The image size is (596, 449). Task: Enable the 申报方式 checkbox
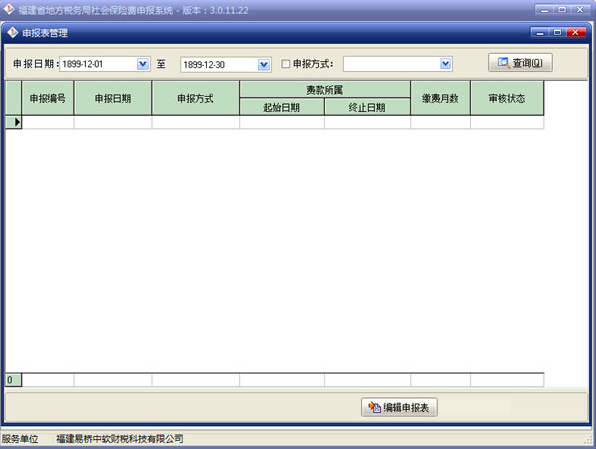(x=285, y=64)
